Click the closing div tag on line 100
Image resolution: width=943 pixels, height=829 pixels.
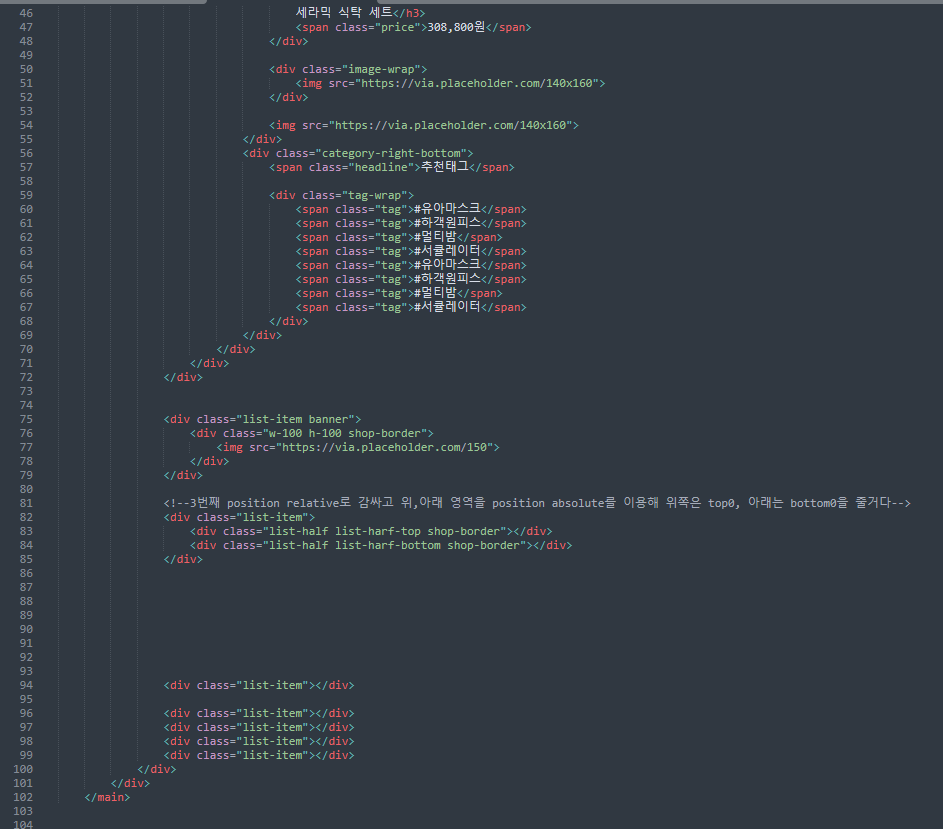[x=157, y=769]
